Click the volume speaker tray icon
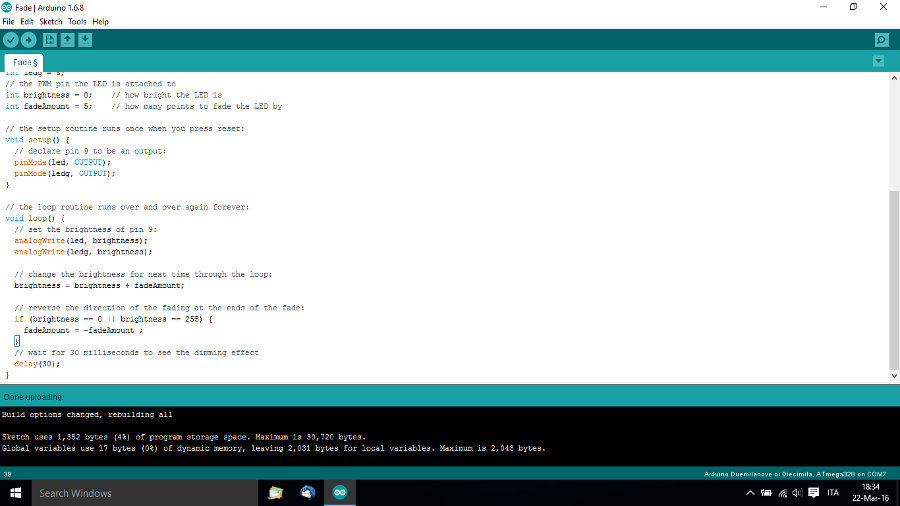The height and width of the screenshot is (506, 900). (x=797, y=493)
